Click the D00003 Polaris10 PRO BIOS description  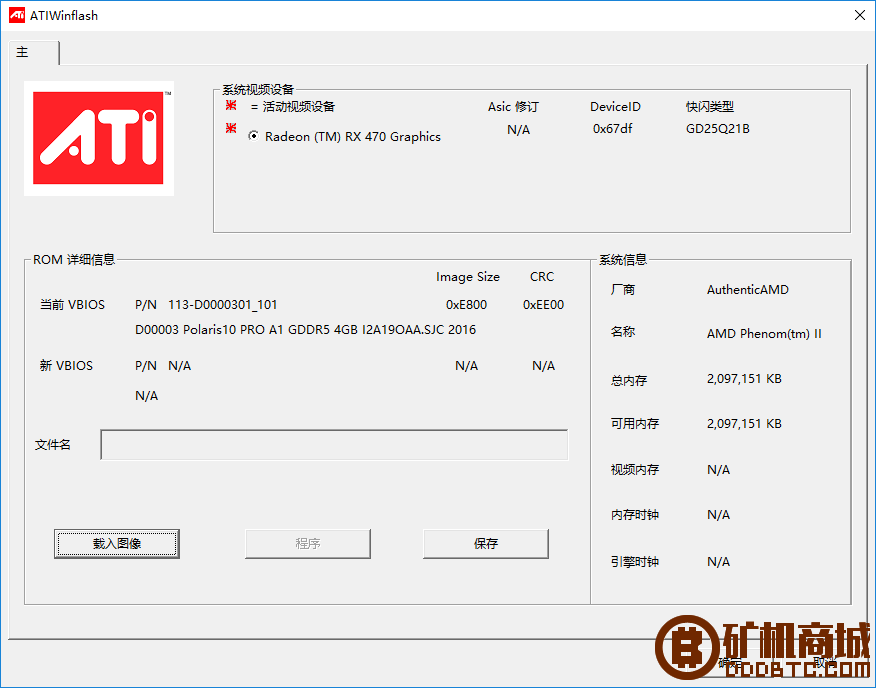(306, 330)
